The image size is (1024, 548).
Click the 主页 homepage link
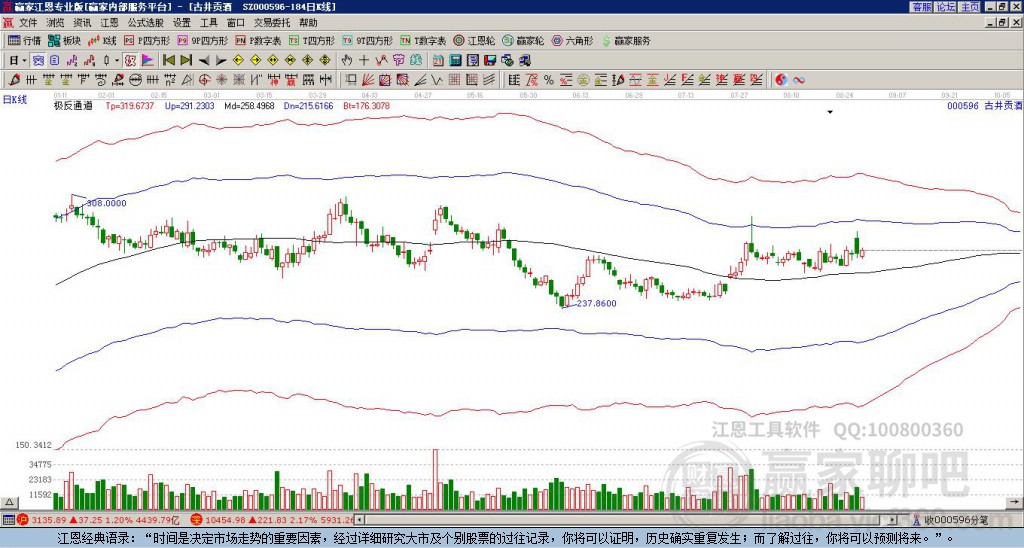[x=970, y=7]
